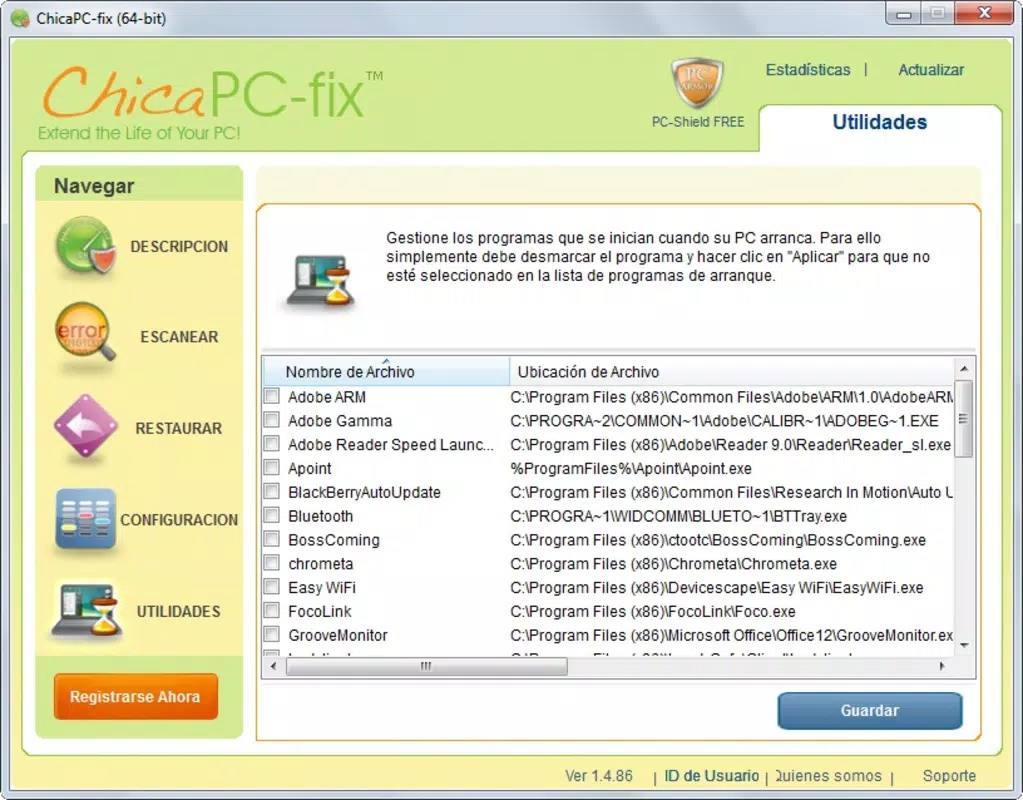Click the list scroll up arrow
This screenshot has height=800, width=1023.
coord(964,369)
